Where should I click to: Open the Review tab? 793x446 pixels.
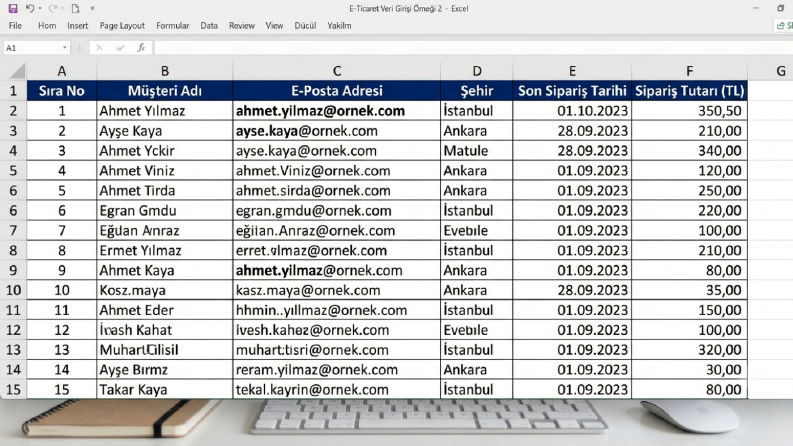point(242,25)
